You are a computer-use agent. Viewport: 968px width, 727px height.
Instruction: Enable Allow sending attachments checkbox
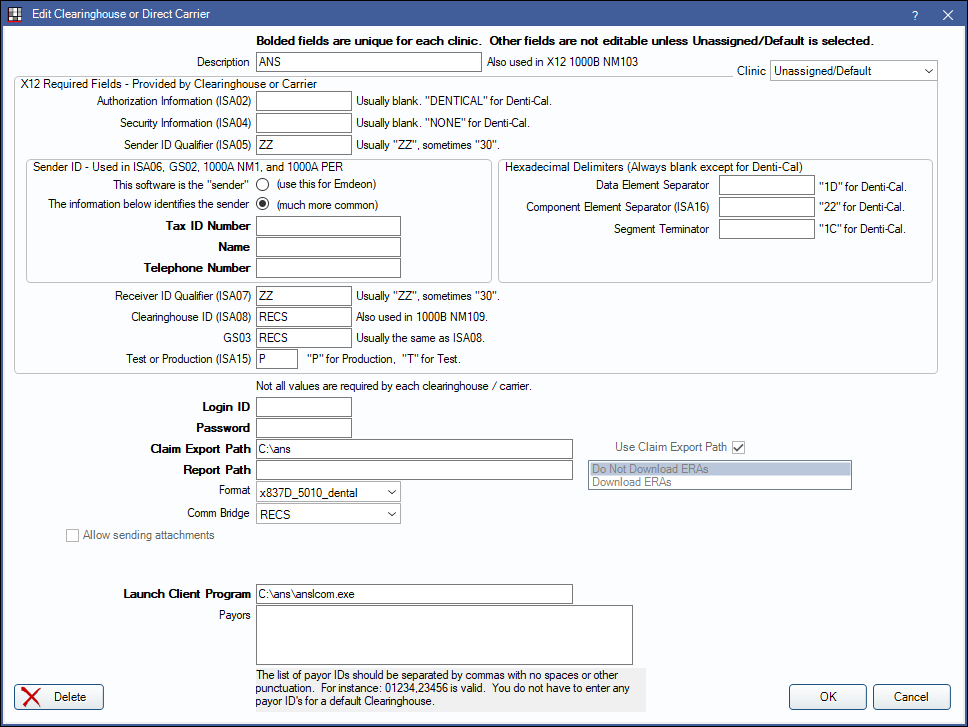click(72, 535)
